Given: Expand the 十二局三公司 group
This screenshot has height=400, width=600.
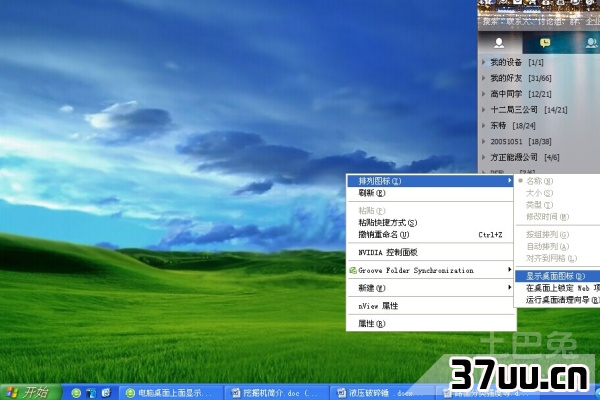Looking at the screenshot, I should 524,110.
